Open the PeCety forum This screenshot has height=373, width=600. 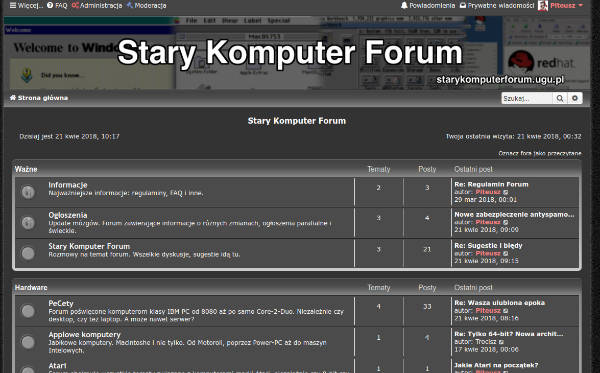61,303
